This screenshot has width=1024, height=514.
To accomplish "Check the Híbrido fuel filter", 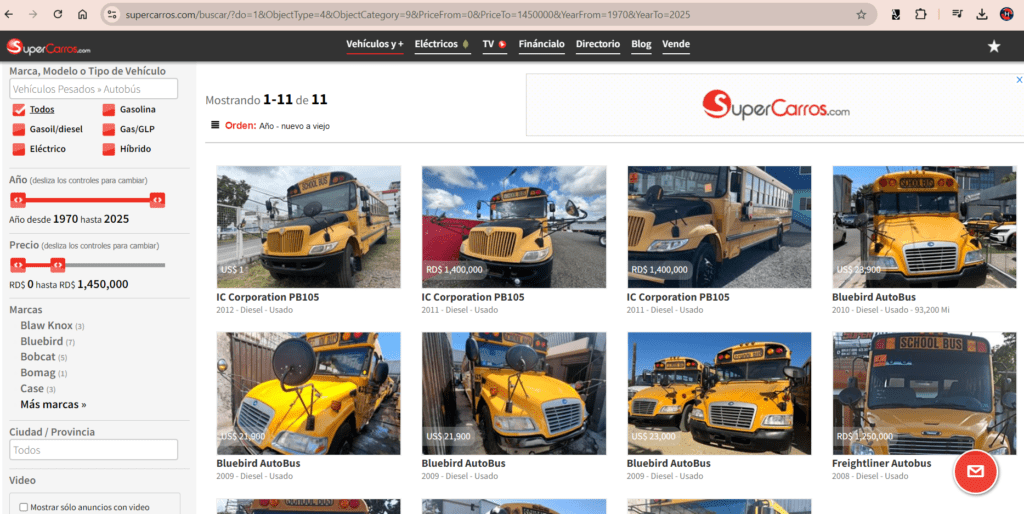I will [108, 149].
